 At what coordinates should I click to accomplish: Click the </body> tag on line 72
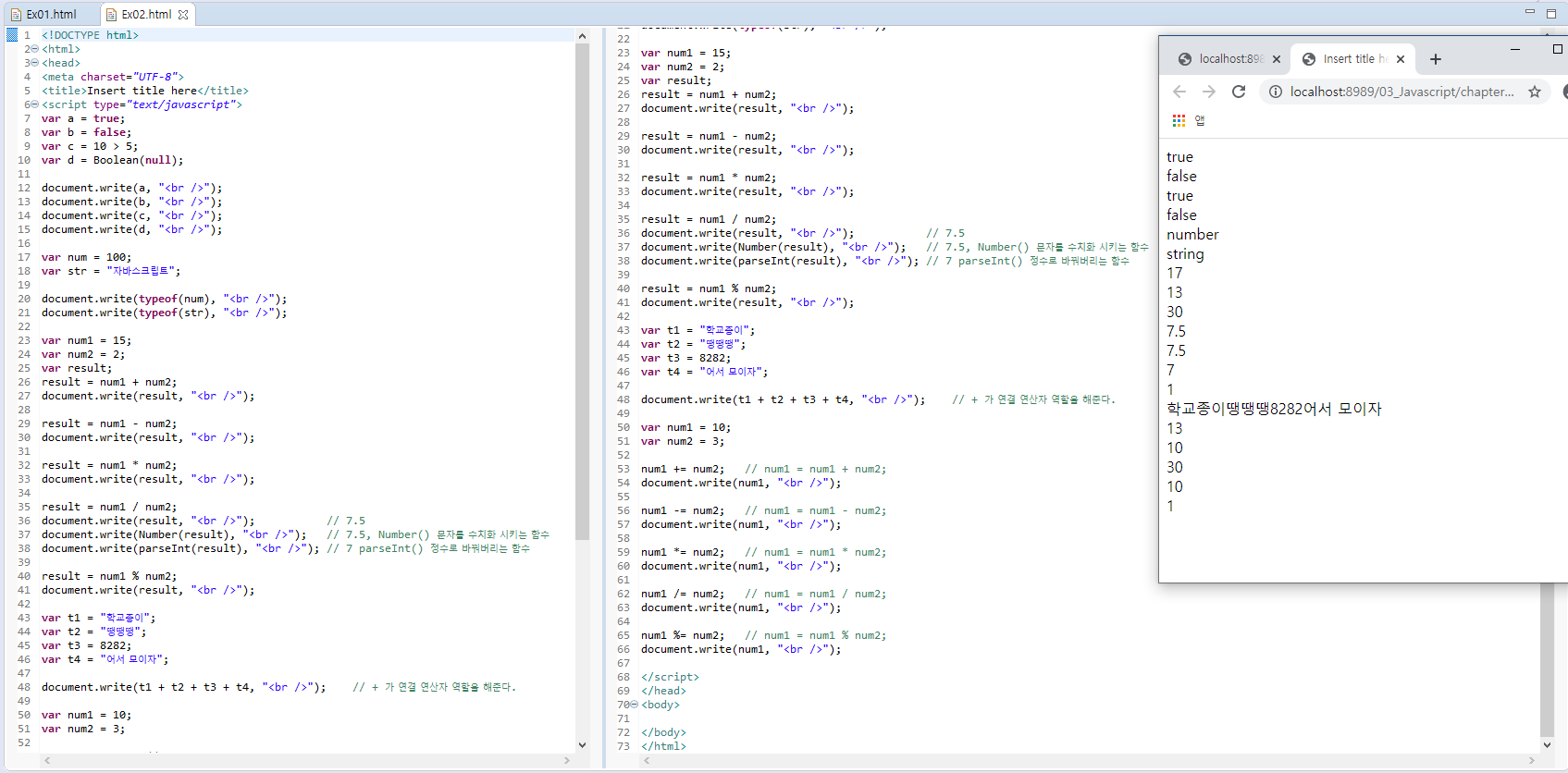[664, 732]
